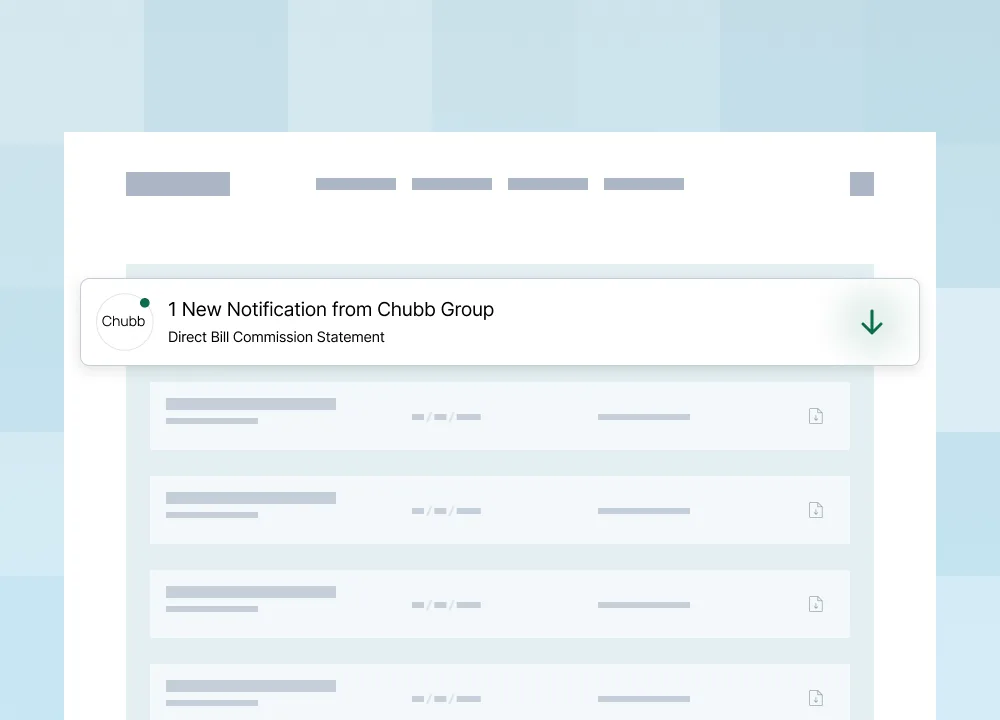Download the file in the first list row
This screenshot has height=720, width=1000.
(x=816, y=416)
